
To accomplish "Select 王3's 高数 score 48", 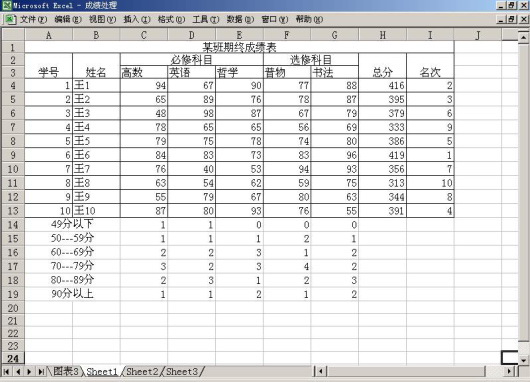I will point(144,113).
